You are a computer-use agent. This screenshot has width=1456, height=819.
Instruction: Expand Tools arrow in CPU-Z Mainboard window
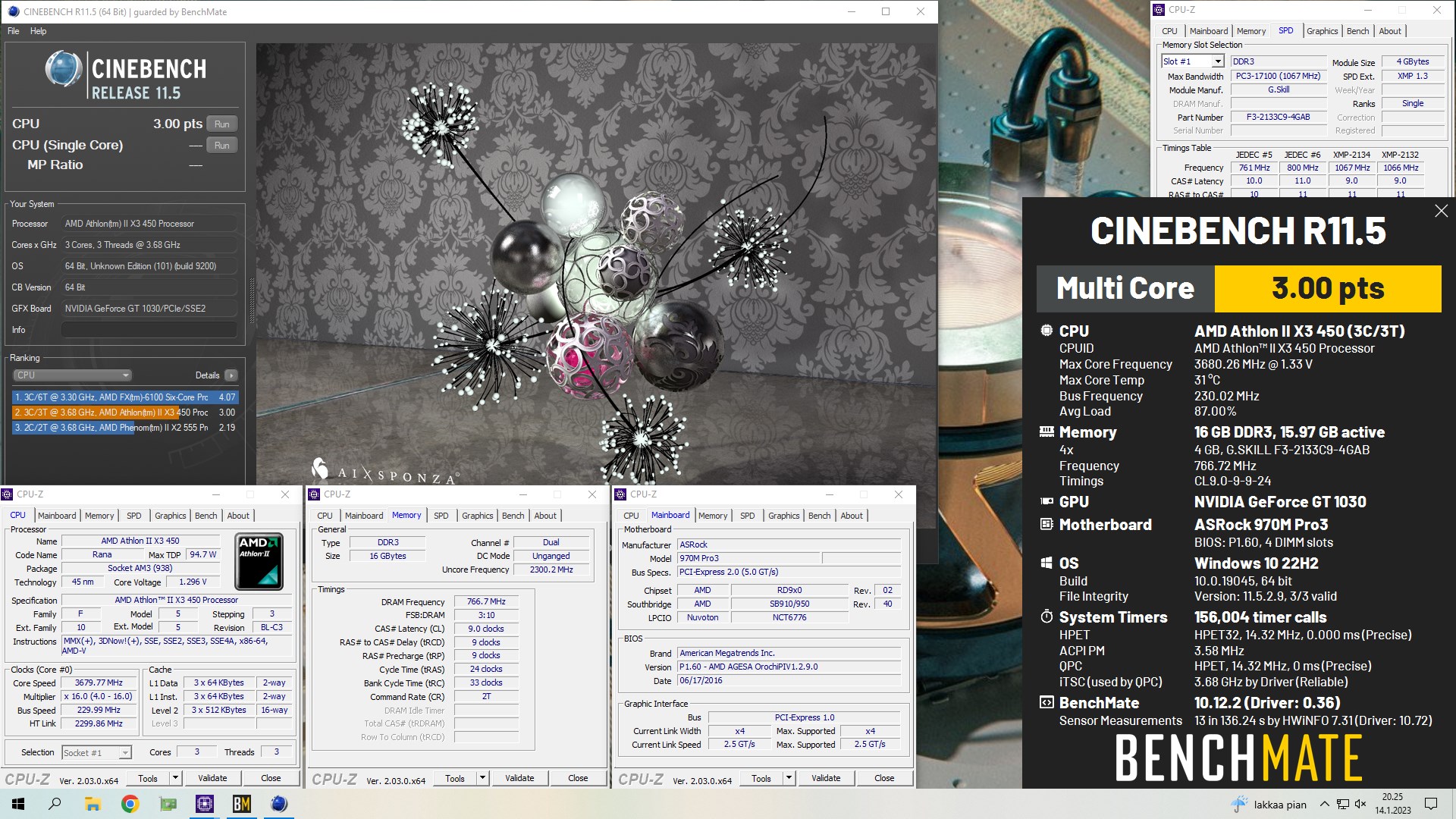(789, 778)
